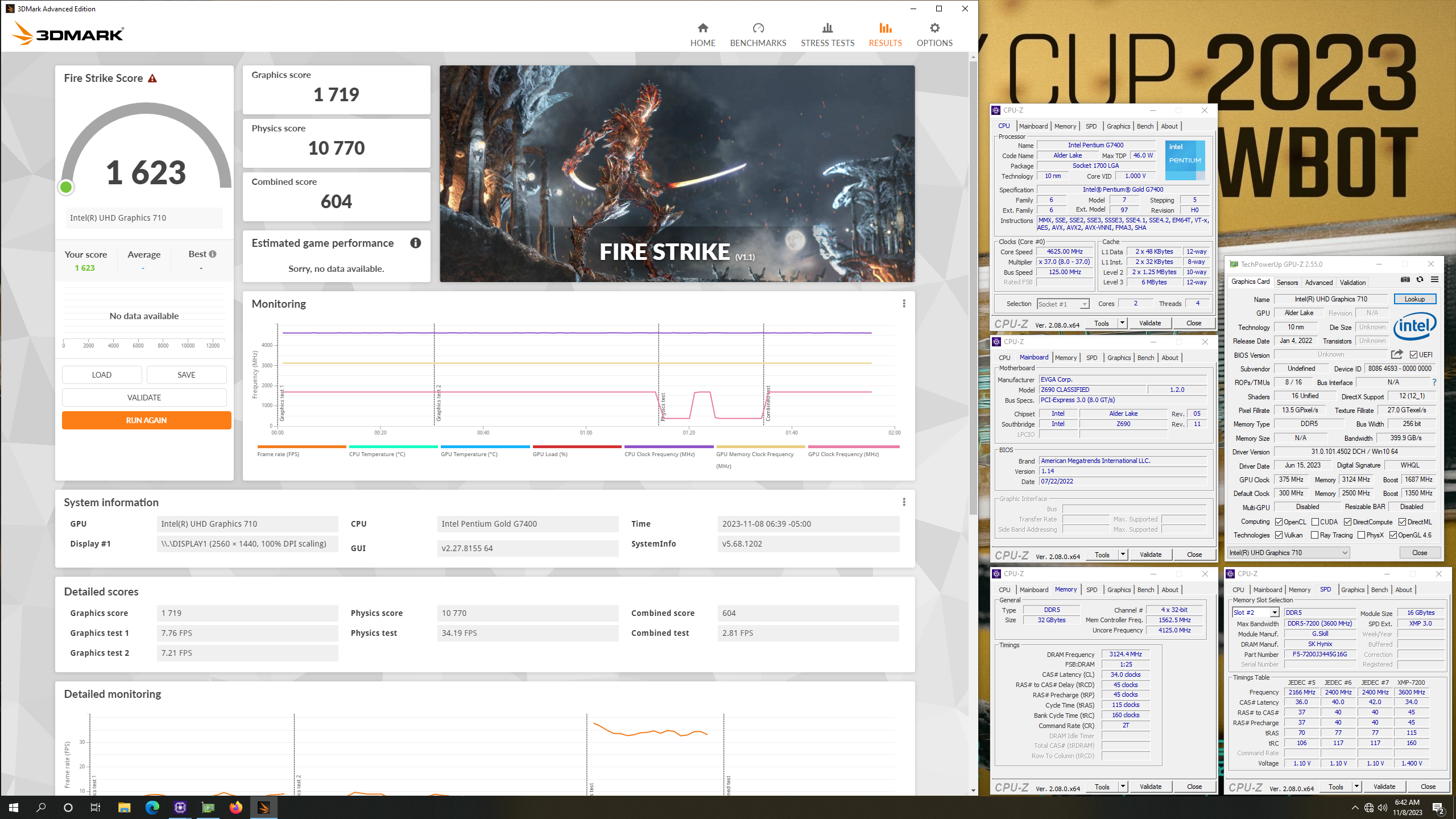Open Tools dropdown arrow in CPU-Z Memory window

(x=1123, y=787)
